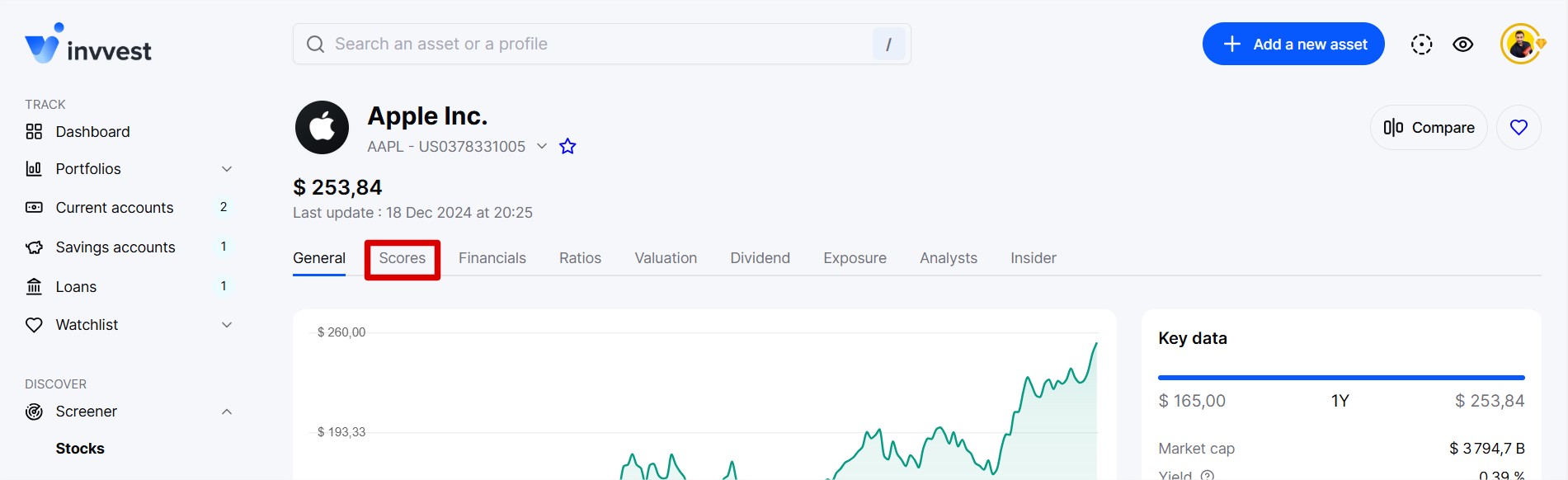Click the Current accounts count badge 2
The image size is (1568, 480).
[x=224, y=207]
